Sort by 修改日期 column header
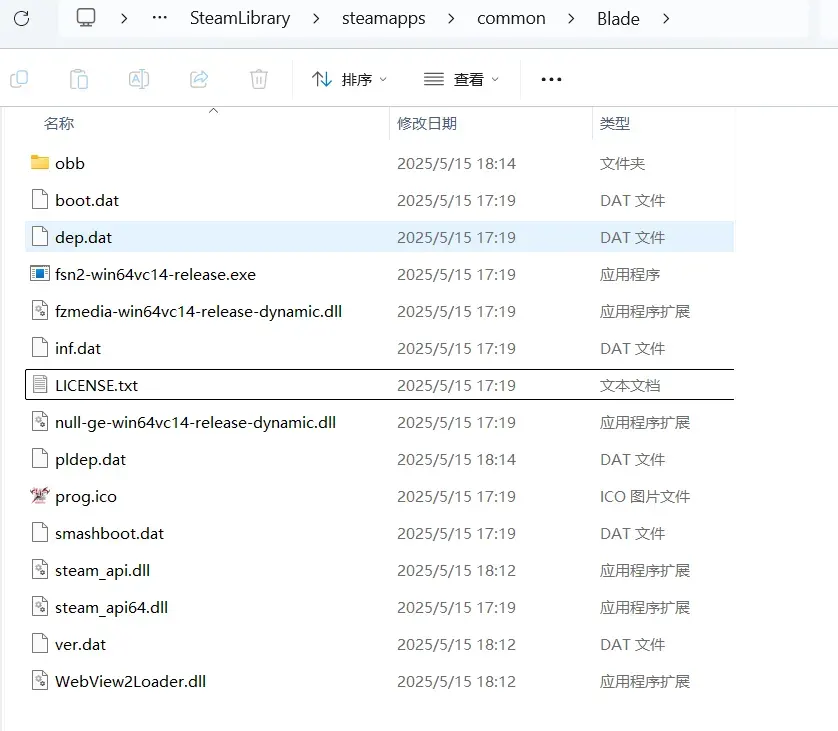838x731 pixels. 426,123
